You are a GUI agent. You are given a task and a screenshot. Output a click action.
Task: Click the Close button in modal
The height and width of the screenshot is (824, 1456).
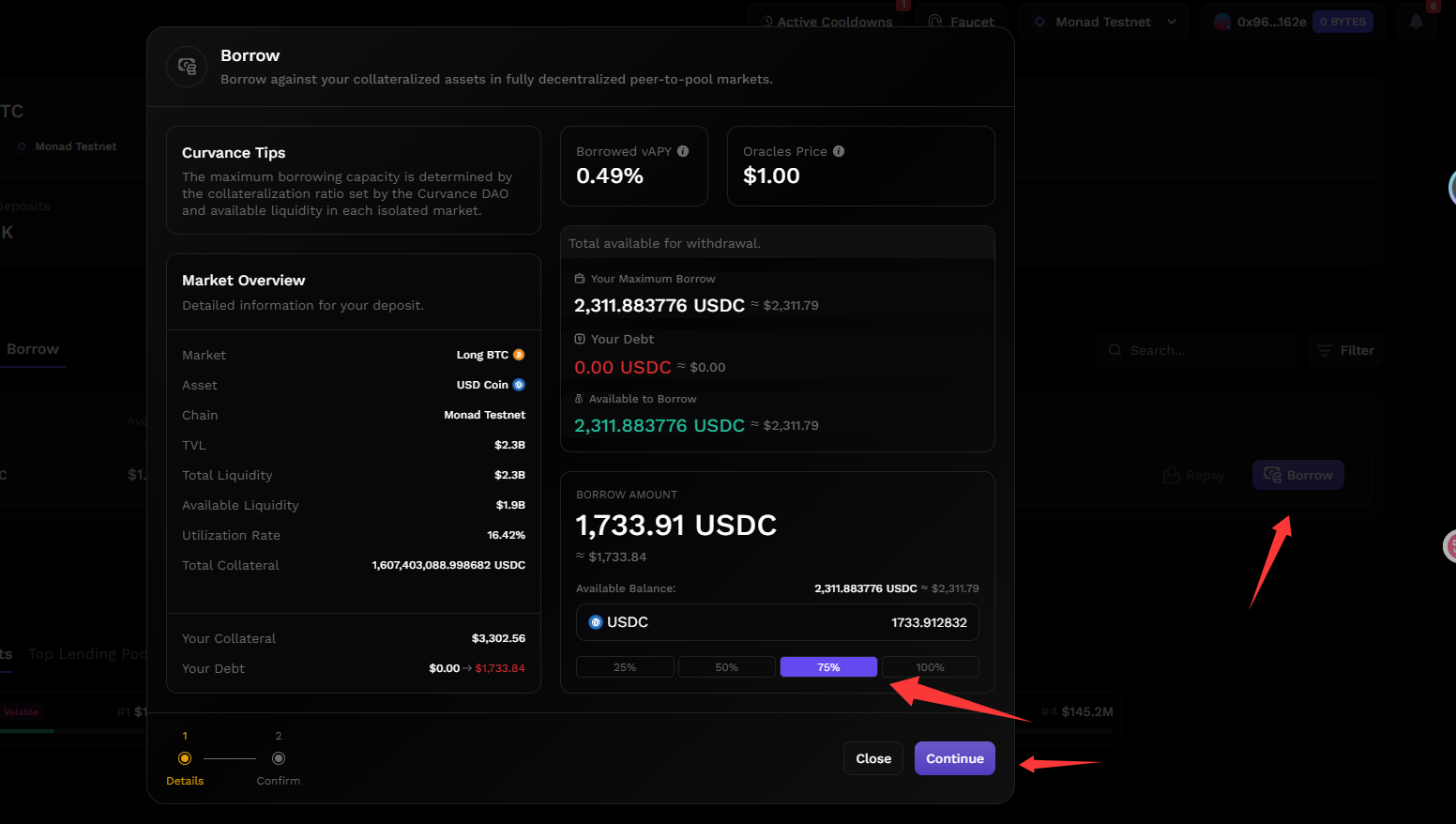(x=873, y=758)
